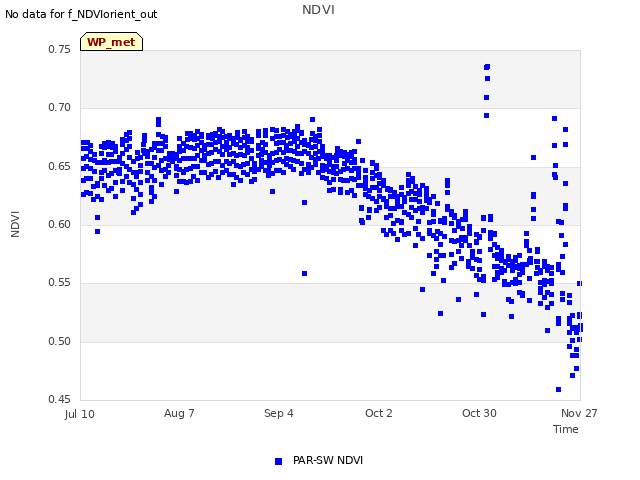Click the vertical NDVI axis label

coord(15,224)
